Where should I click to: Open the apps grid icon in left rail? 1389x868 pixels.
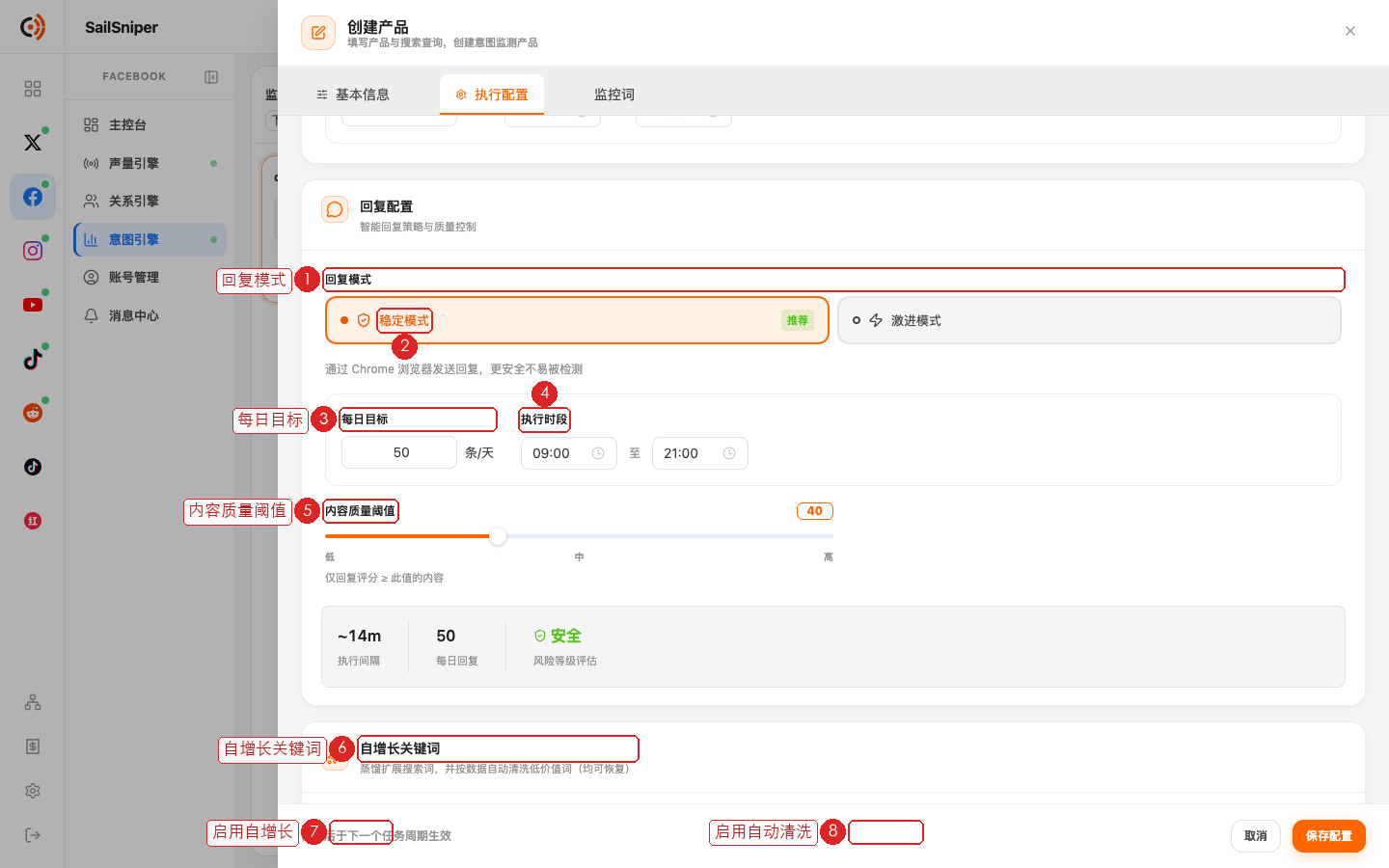coord(33,89)
